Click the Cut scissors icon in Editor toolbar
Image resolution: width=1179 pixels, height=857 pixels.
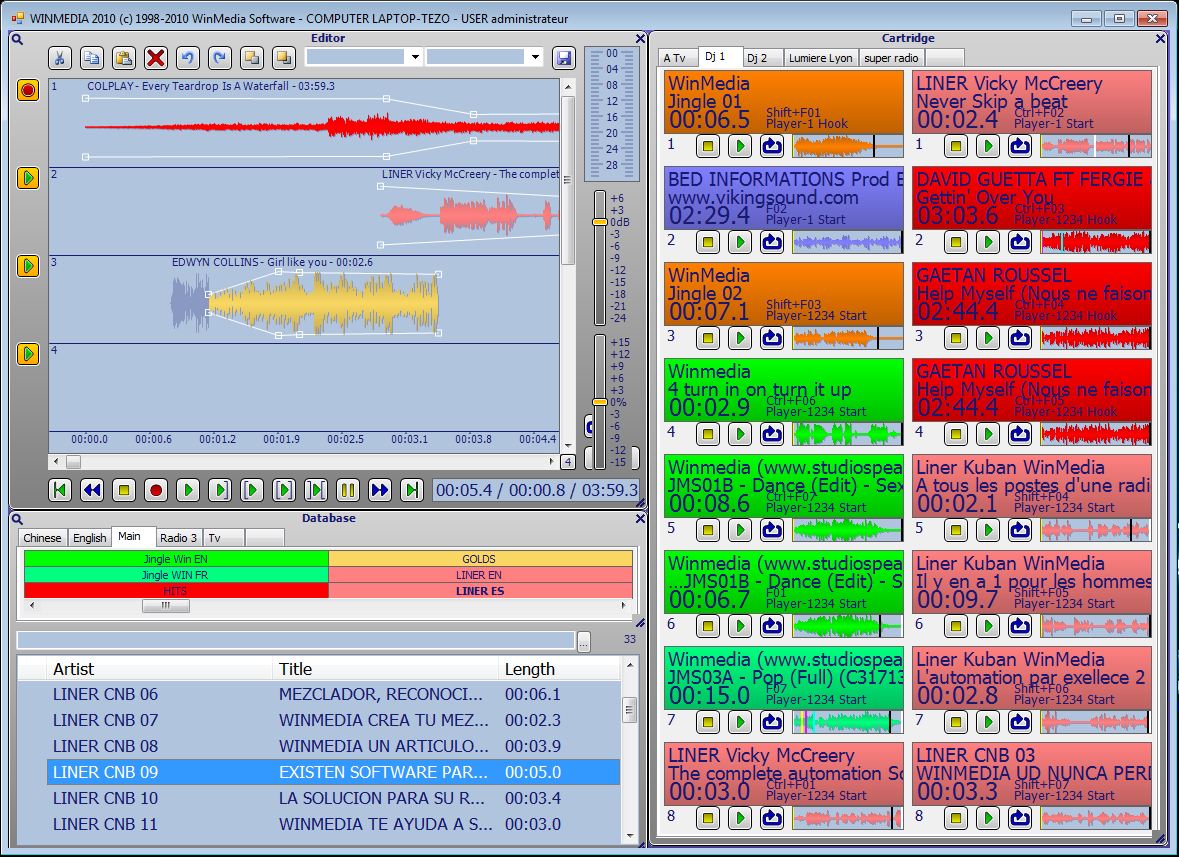click(60, 58)
